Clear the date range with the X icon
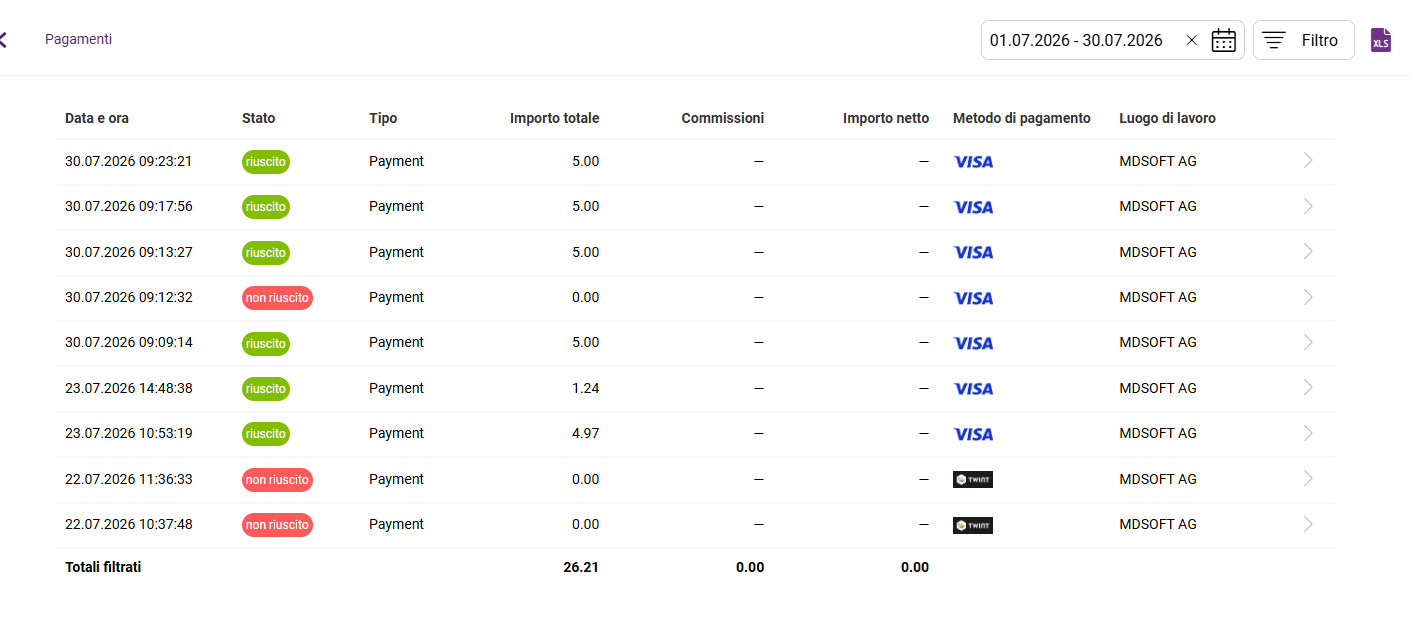 coord(1191,40)
